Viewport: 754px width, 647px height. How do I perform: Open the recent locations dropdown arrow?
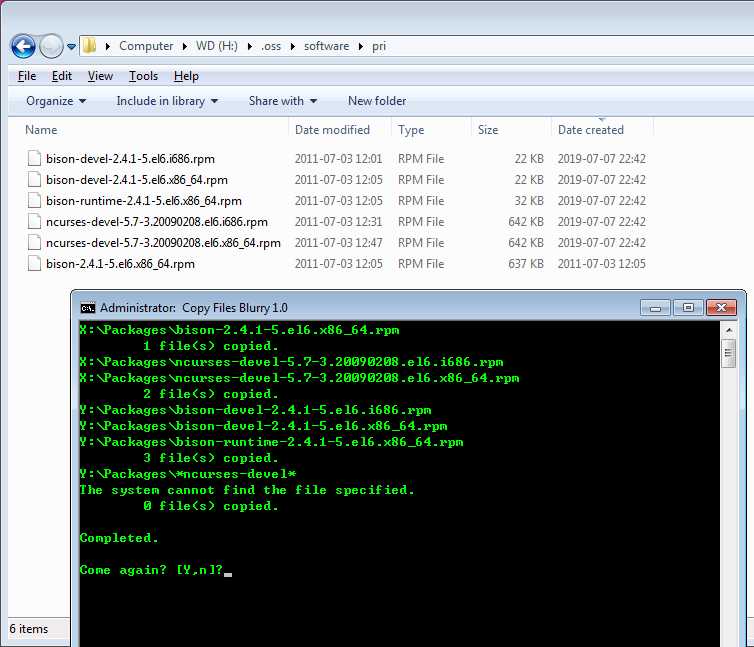click(72, 47)
